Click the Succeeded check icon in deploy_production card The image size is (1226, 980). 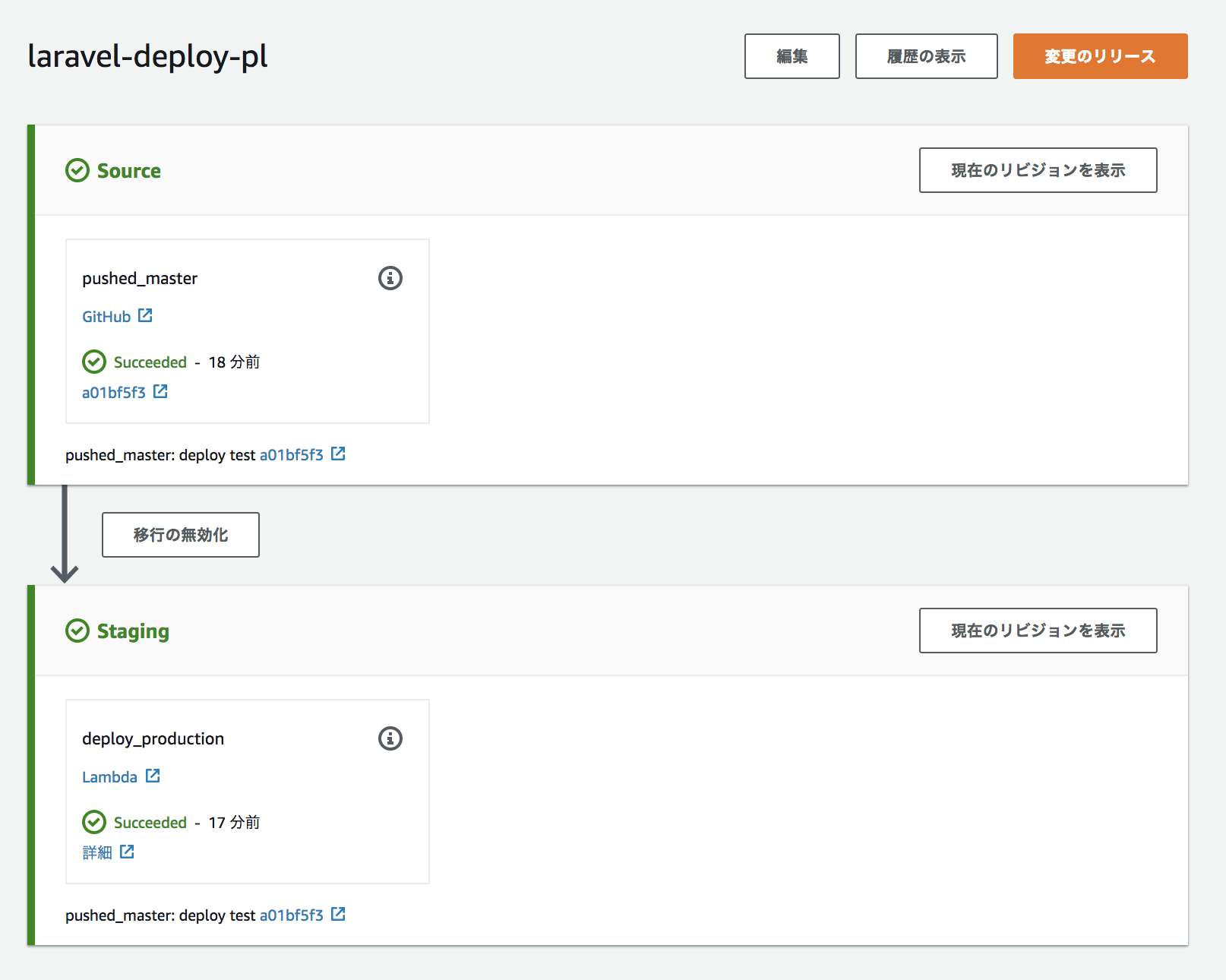[x=93, y=822]
